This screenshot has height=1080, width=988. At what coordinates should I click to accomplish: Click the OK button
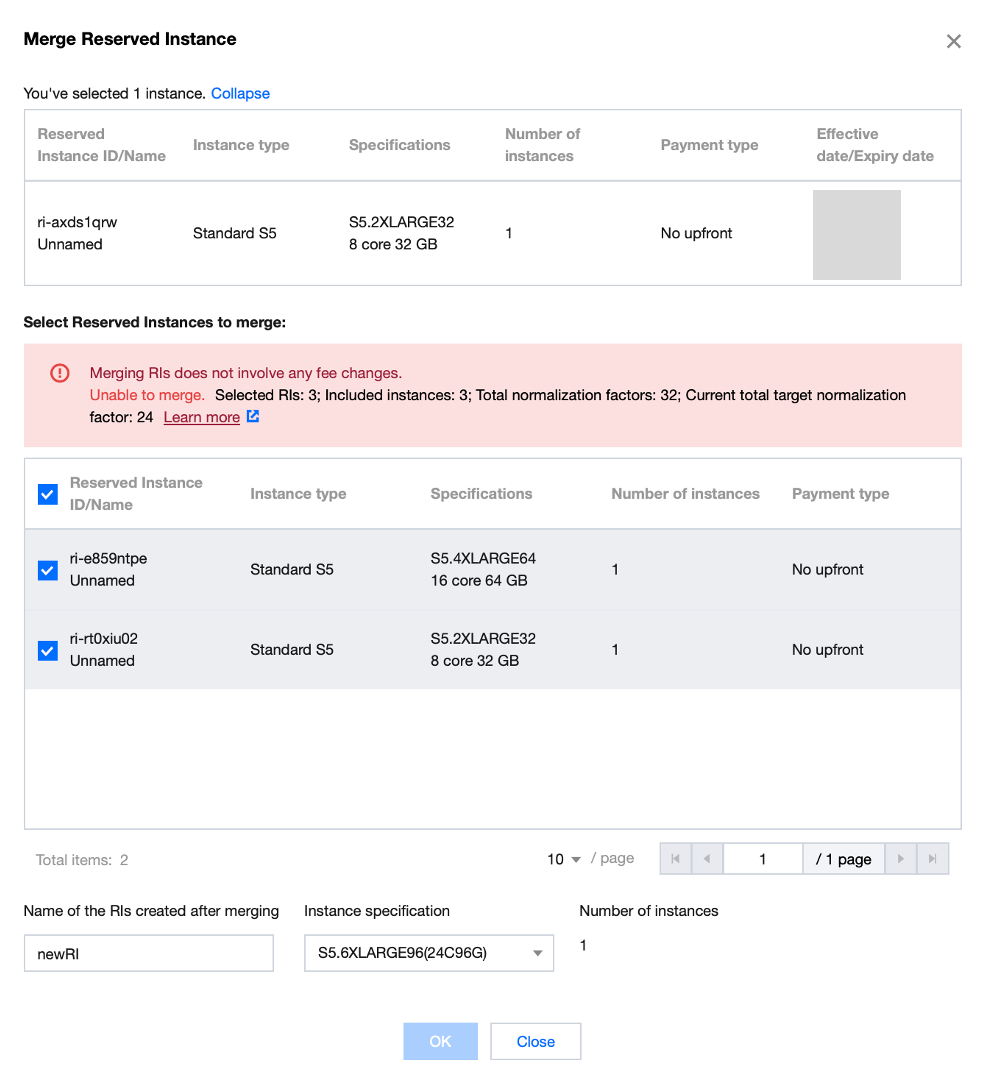[440, 1041]
